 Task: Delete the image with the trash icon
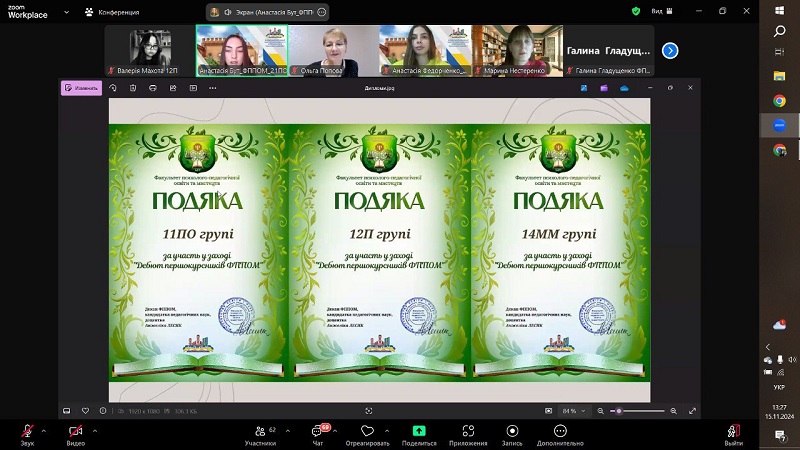point(133,88)
